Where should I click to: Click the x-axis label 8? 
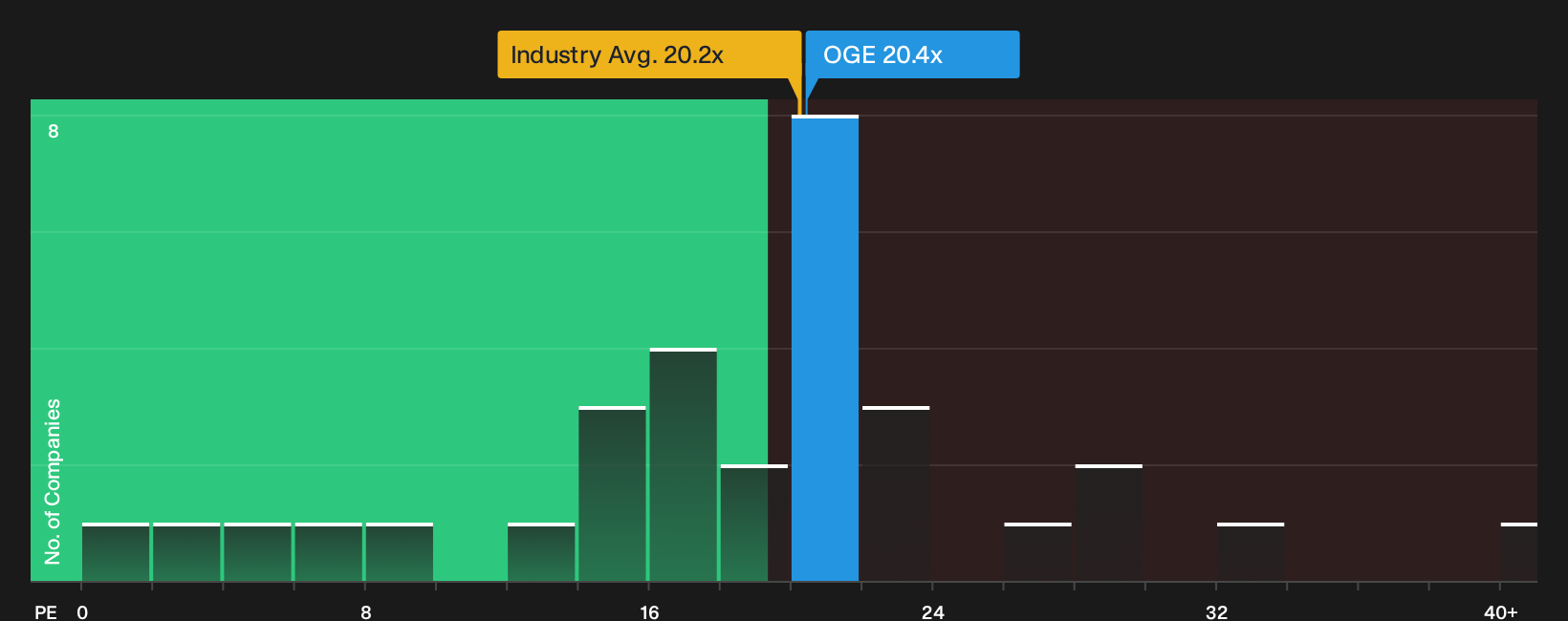[x=366, y=611]
